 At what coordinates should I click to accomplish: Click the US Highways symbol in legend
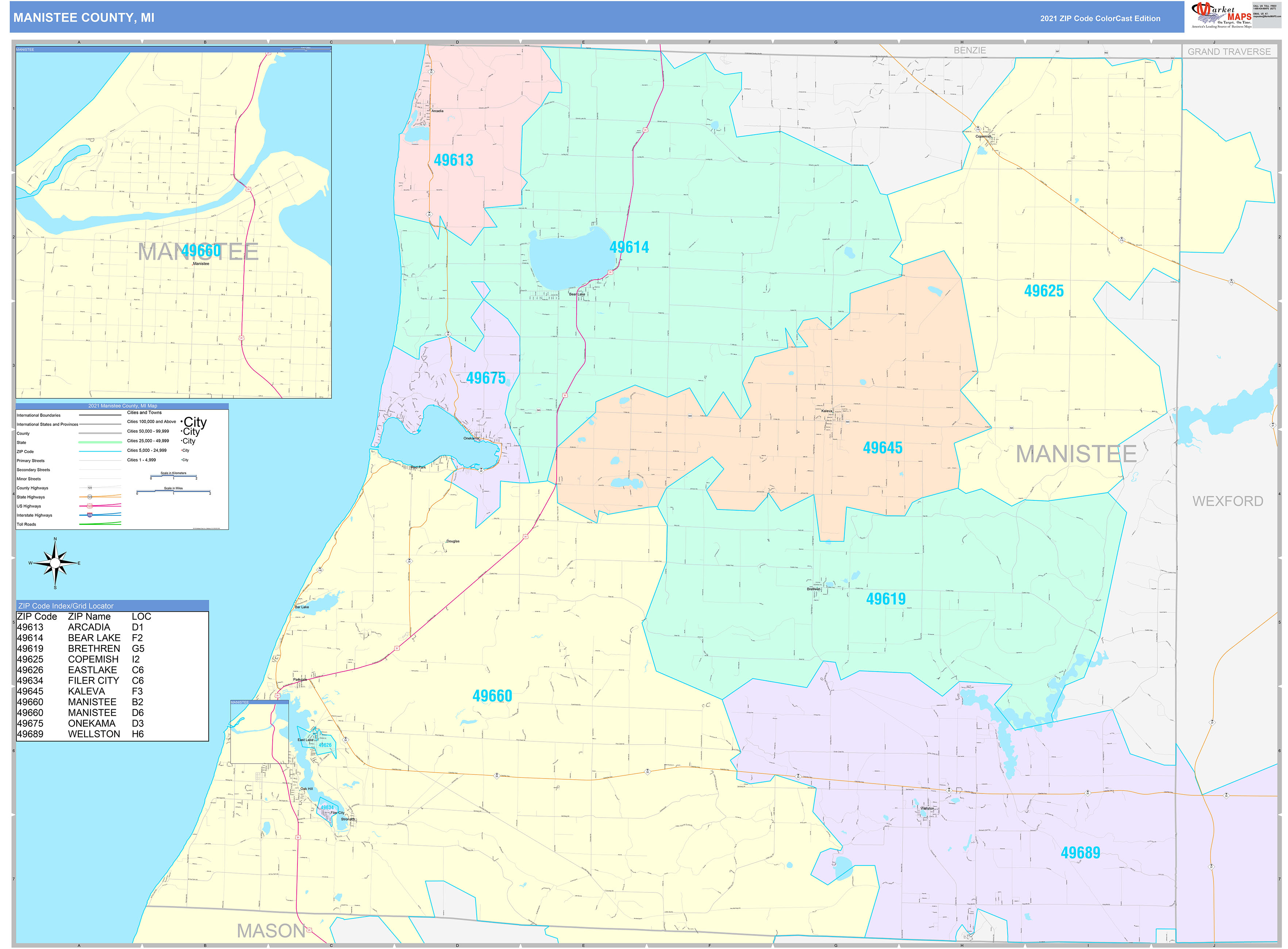pyautogui.click(x=90, y=506)
